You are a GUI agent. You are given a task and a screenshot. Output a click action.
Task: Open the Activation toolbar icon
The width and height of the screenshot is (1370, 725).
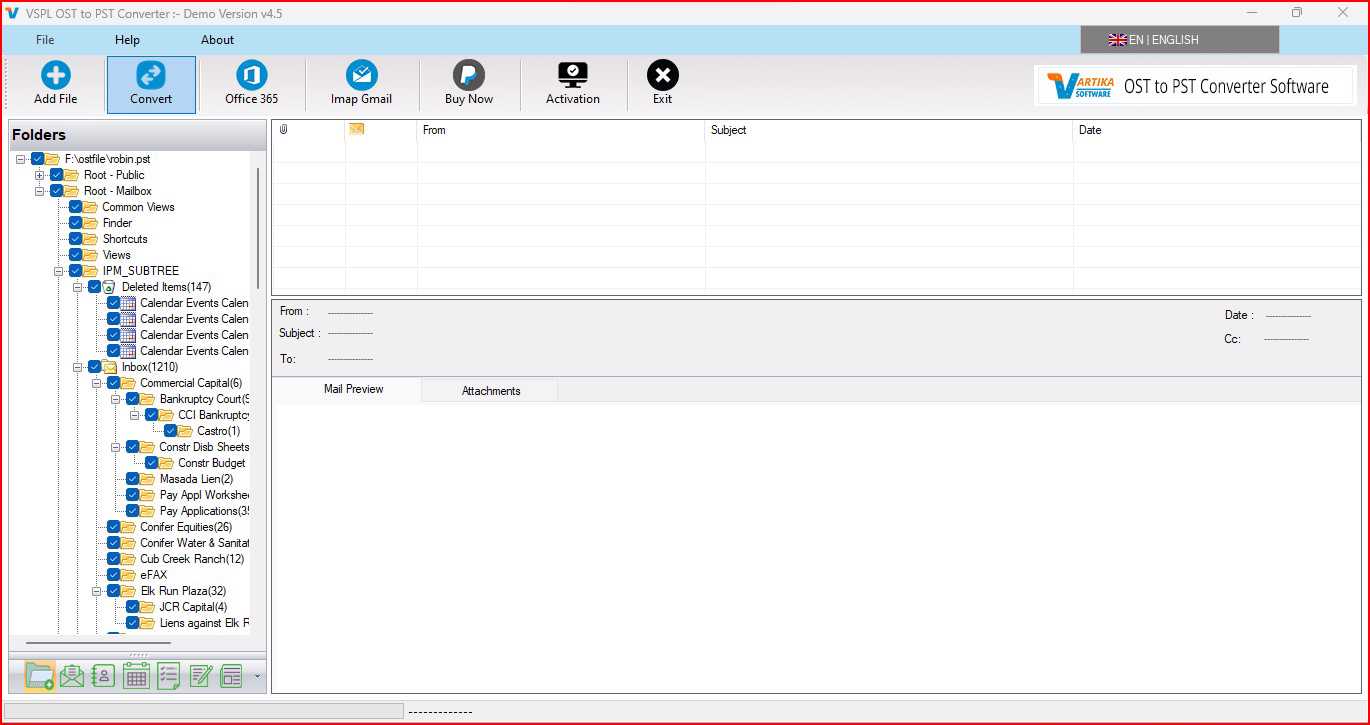pyautogui.click(x=573, y=76)
